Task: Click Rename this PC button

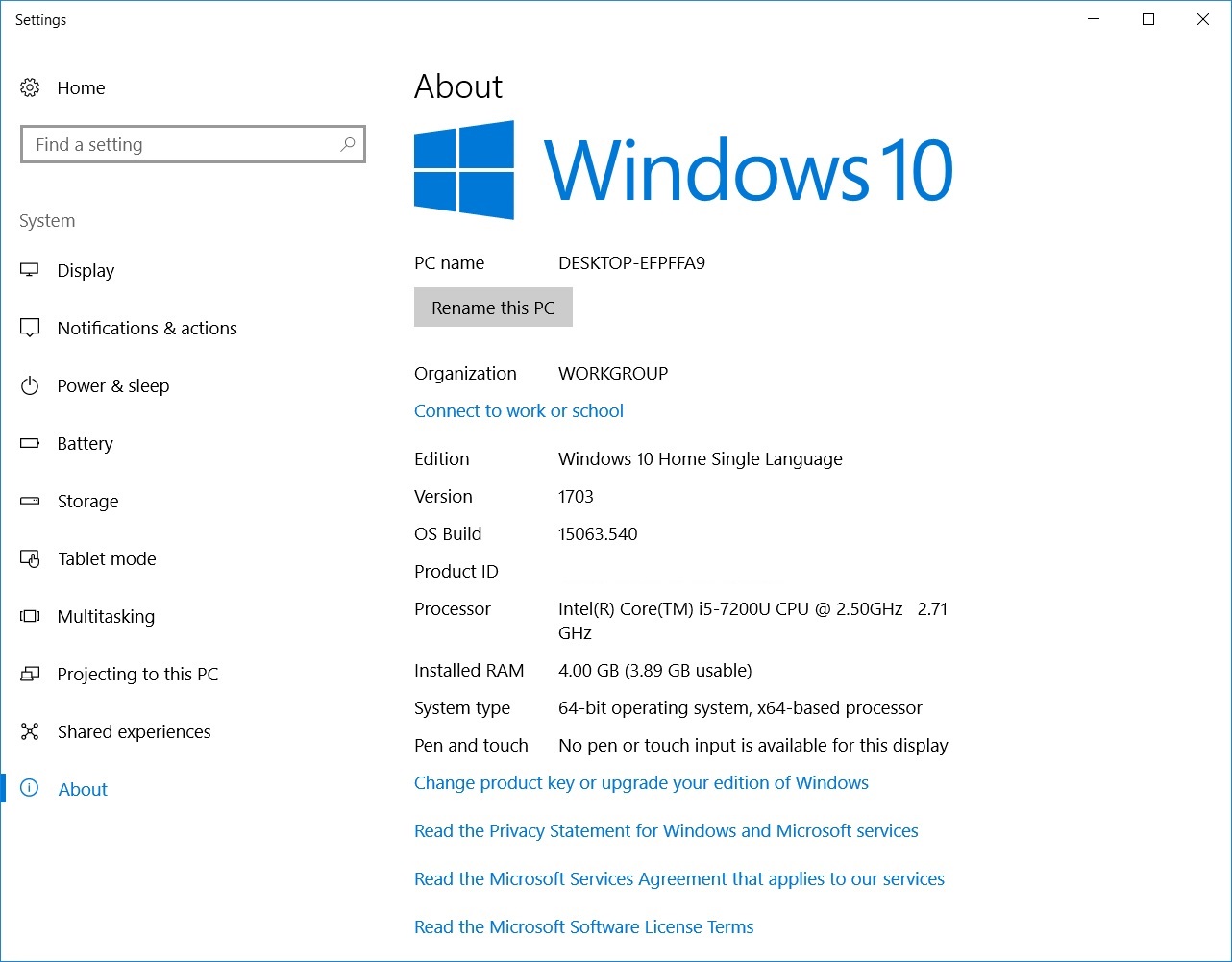Action: pos(493,308)
